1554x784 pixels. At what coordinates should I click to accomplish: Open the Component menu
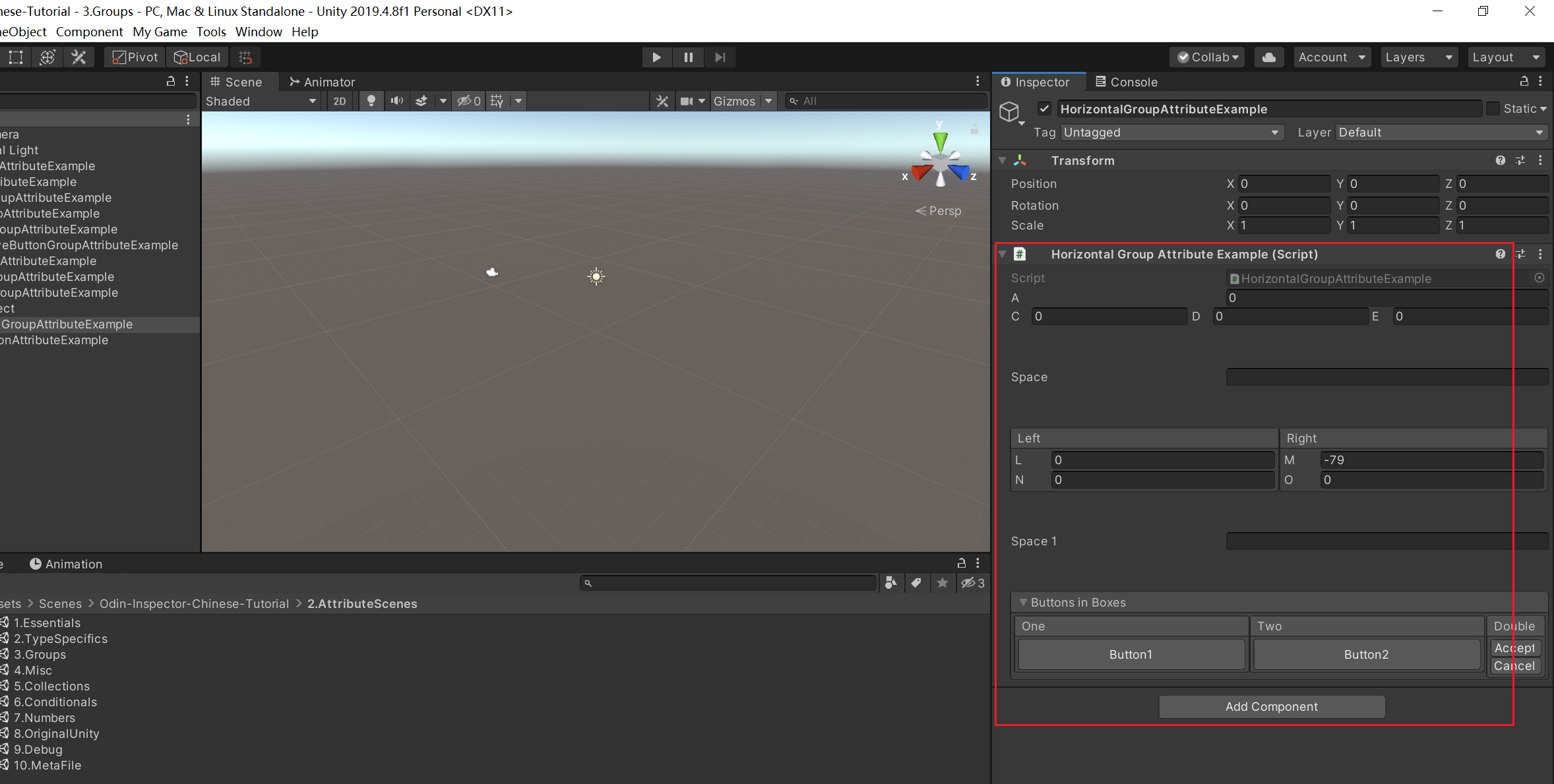tap(89, 32)
